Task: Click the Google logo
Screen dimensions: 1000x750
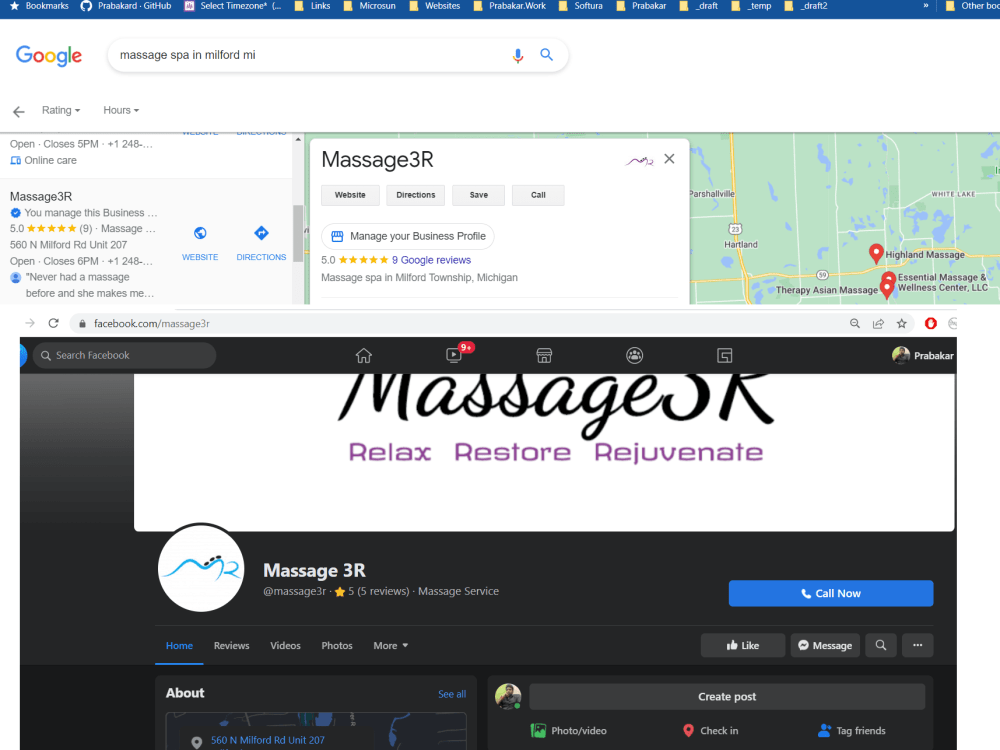Action: [x=49, y=56]
